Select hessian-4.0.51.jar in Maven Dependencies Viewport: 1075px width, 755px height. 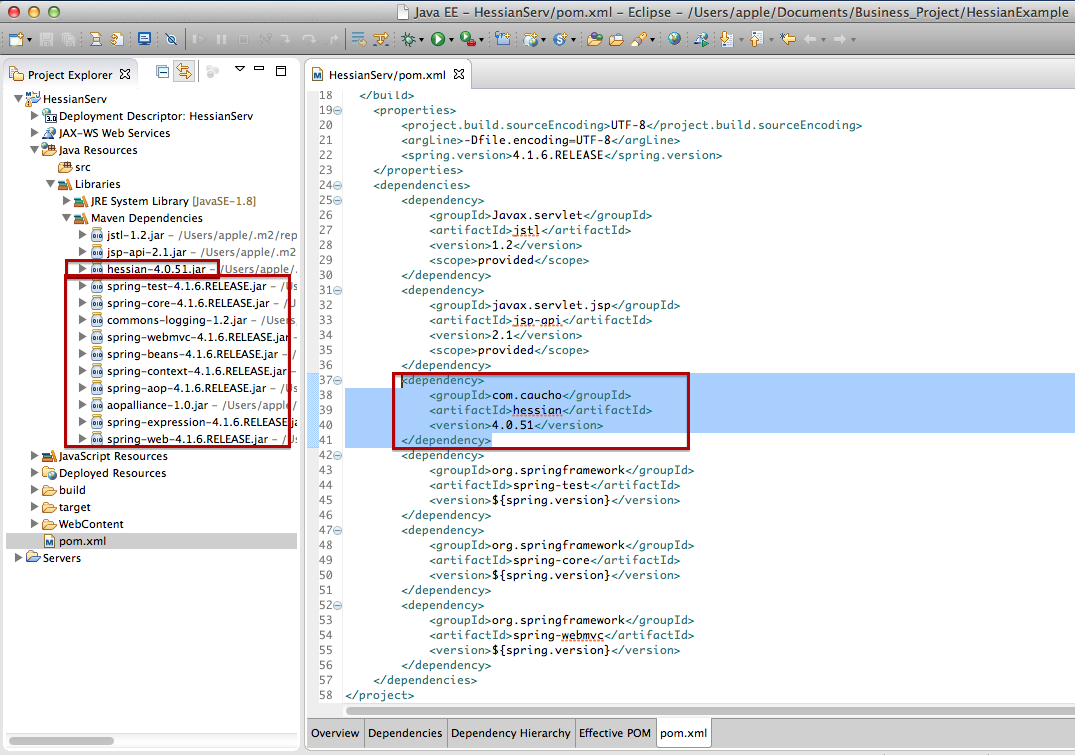coord(156,269)
